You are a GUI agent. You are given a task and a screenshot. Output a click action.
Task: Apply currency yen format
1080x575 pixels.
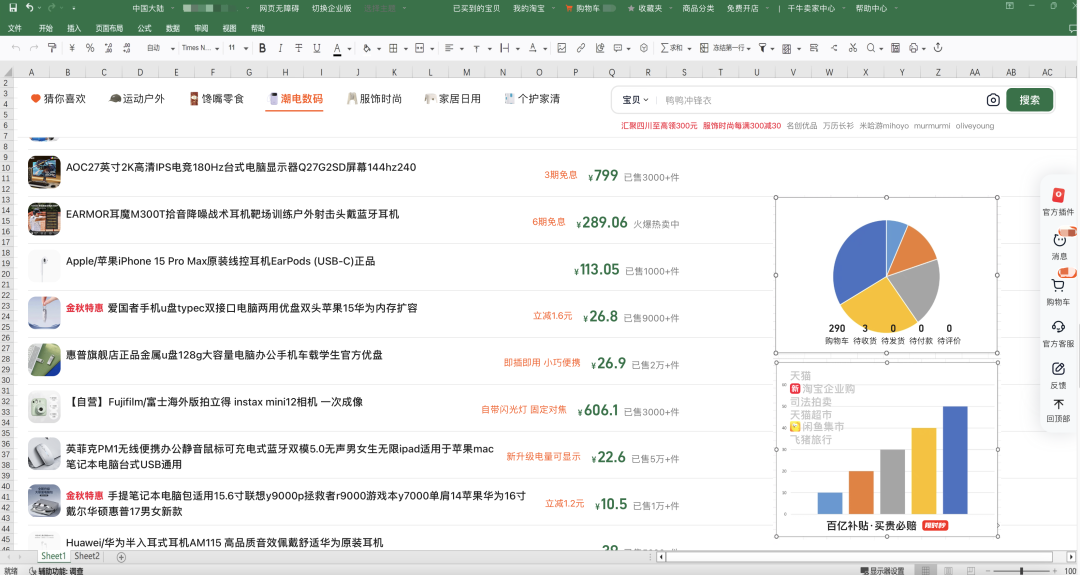point(72,48)
